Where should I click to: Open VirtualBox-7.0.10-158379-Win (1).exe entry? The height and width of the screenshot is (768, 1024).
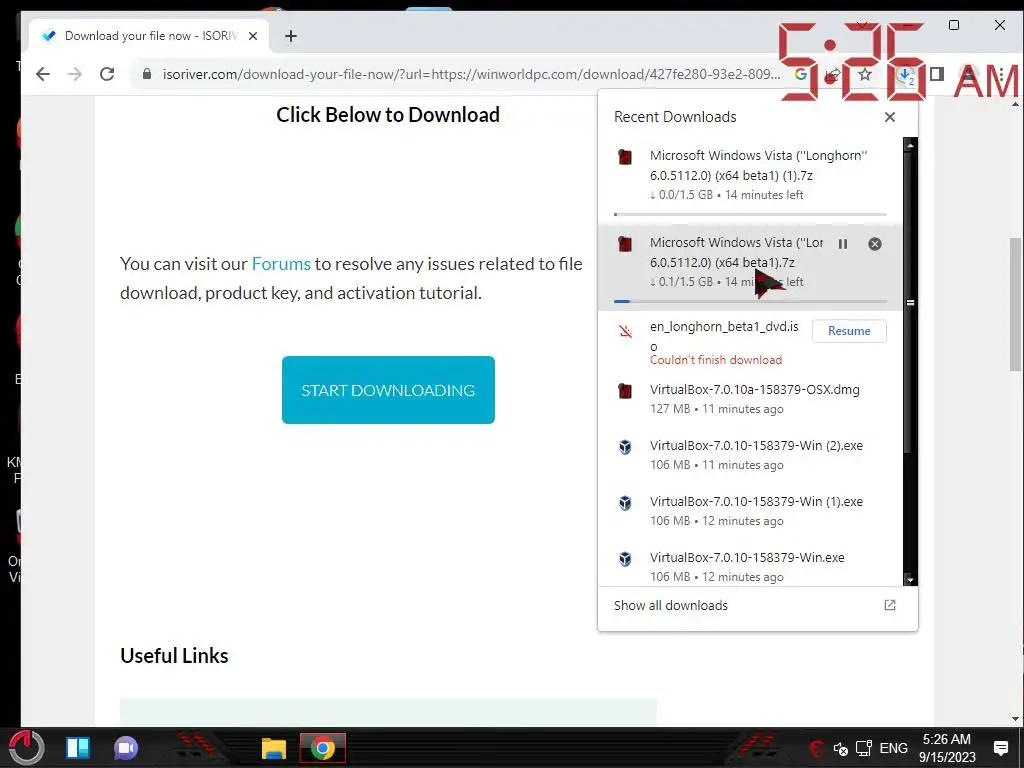coord(750,511)
